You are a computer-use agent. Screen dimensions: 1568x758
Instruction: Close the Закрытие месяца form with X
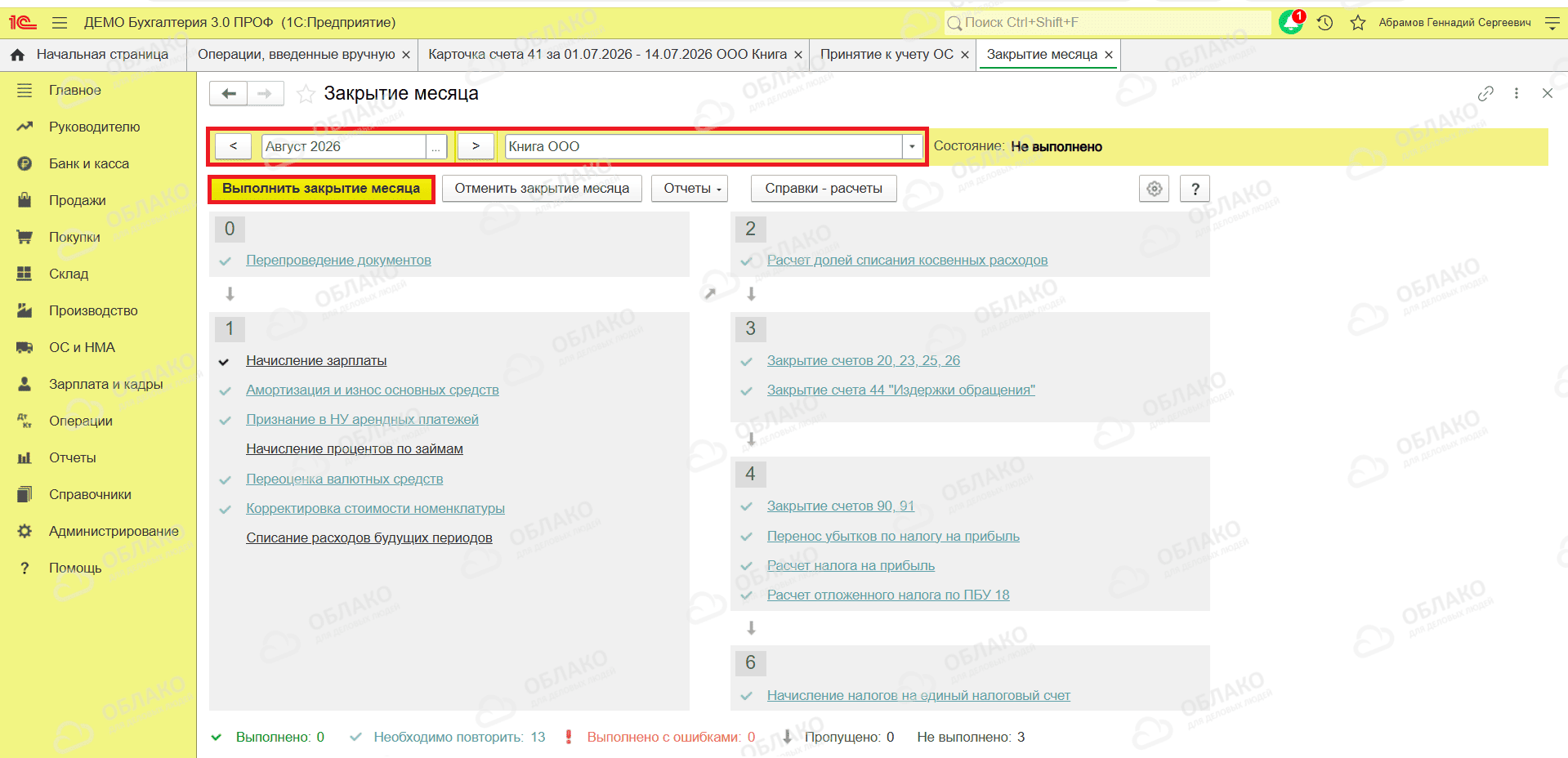pos(1548,93)
